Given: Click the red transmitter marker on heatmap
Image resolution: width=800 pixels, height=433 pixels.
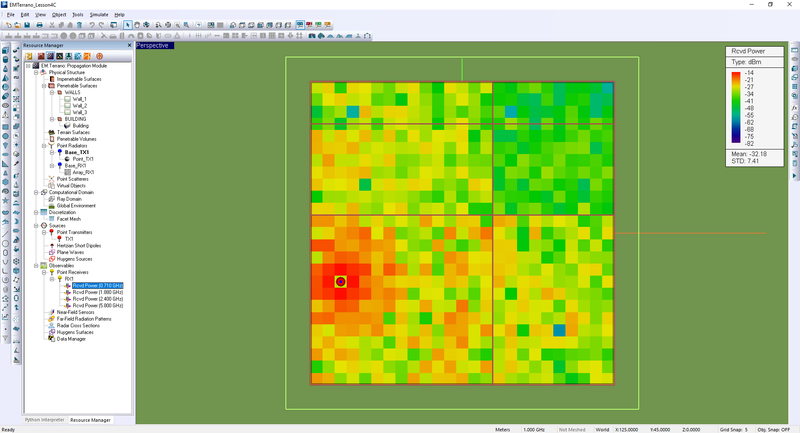Looking at the screenshot, I should click(340, 283).
